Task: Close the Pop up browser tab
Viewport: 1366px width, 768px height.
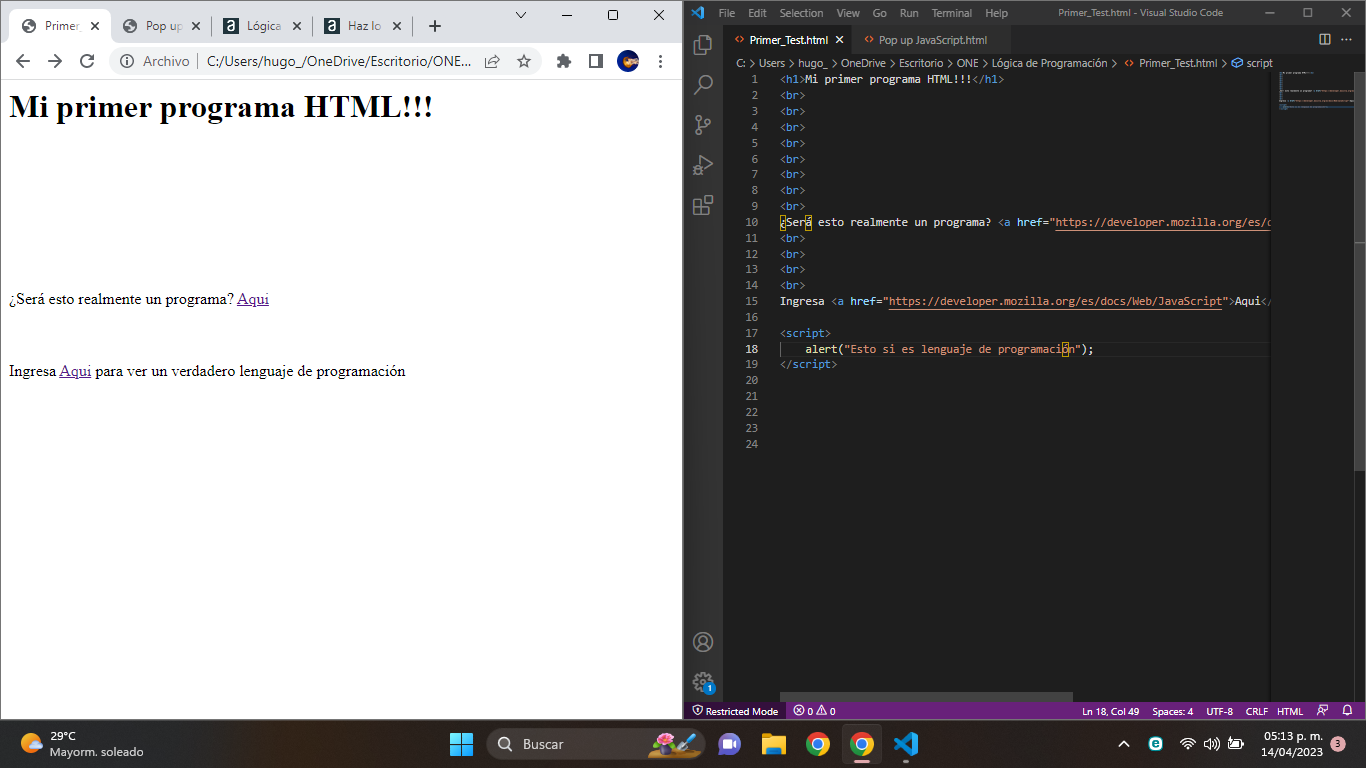Action: [195, 26]
